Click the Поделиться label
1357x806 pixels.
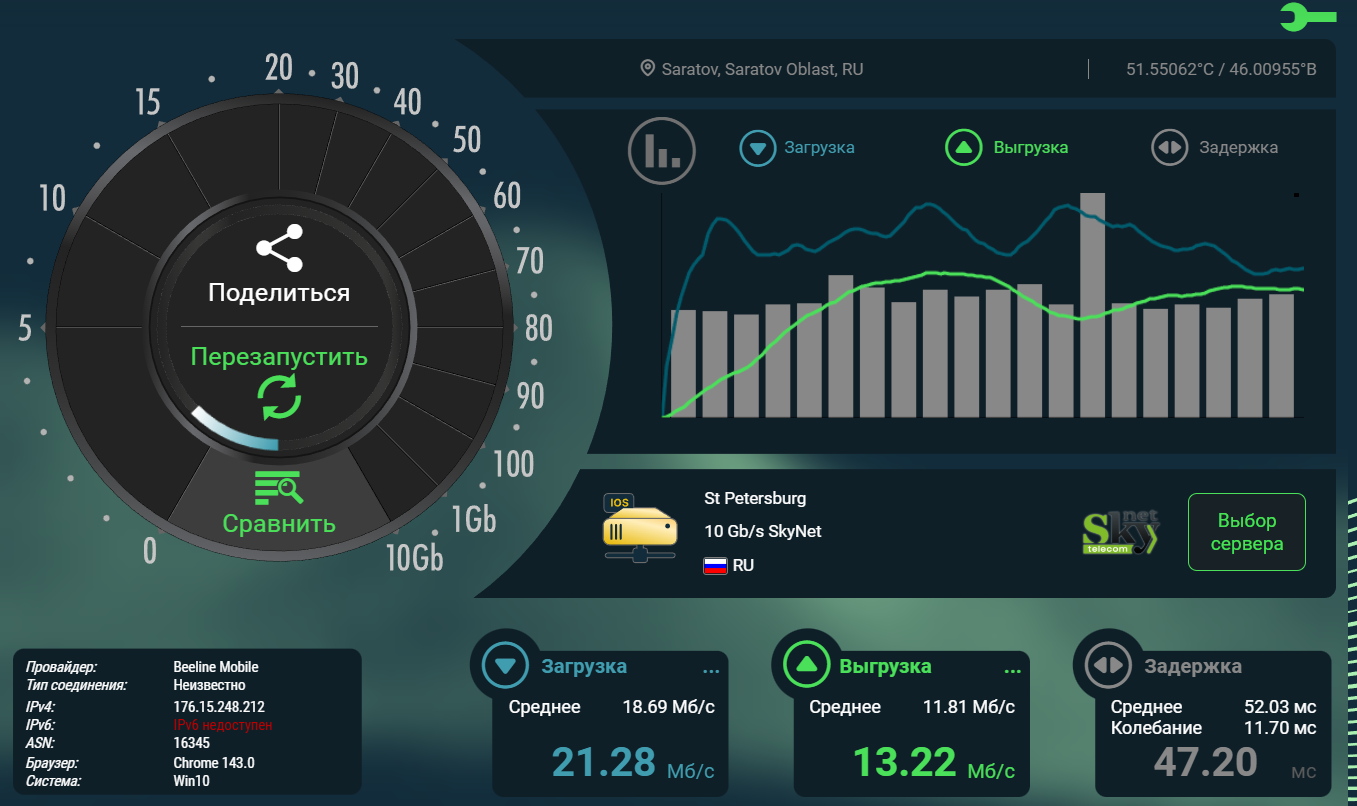(x=279, y=293)
